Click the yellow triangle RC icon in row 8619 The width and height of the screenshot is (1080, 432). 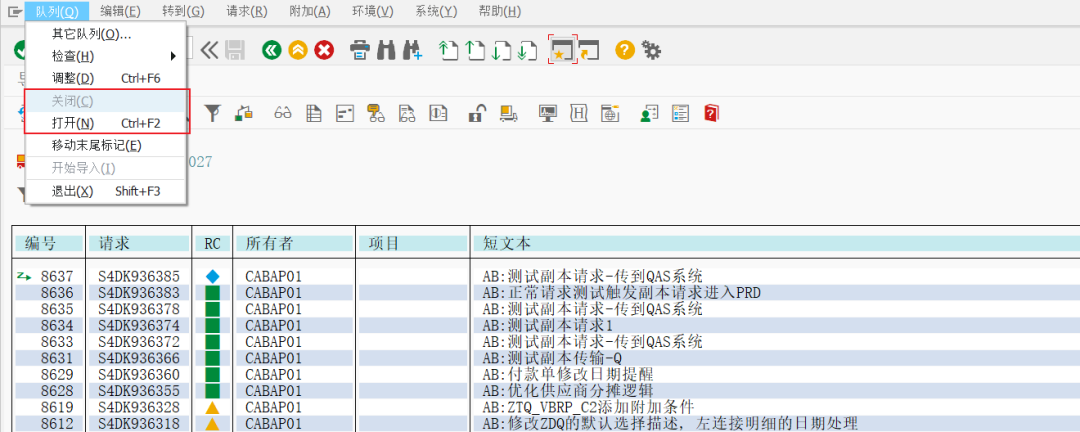(212, 407)
